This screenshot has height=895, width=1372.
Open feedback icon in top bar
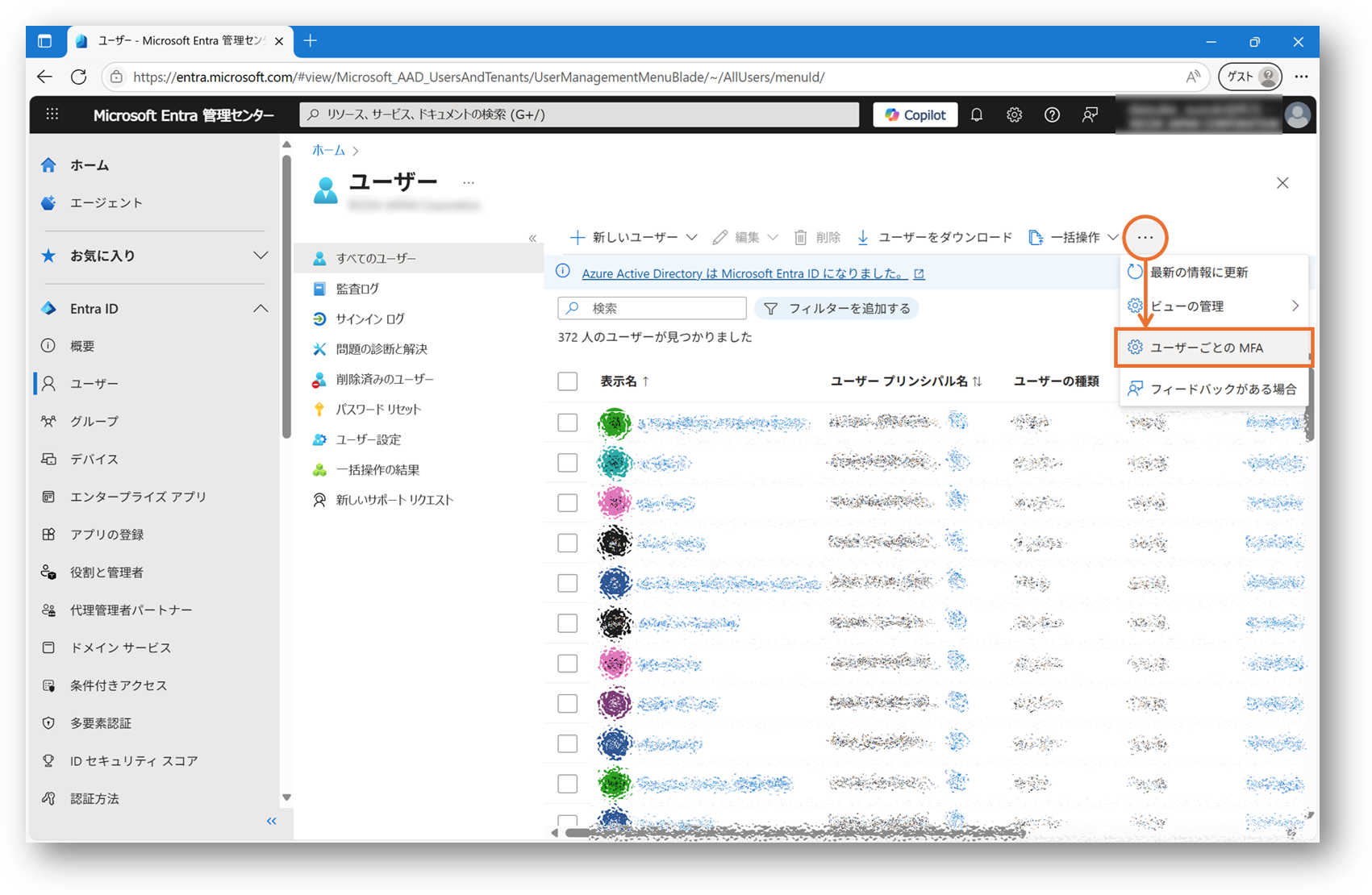pyautogui.click(x=1090, y=114)
